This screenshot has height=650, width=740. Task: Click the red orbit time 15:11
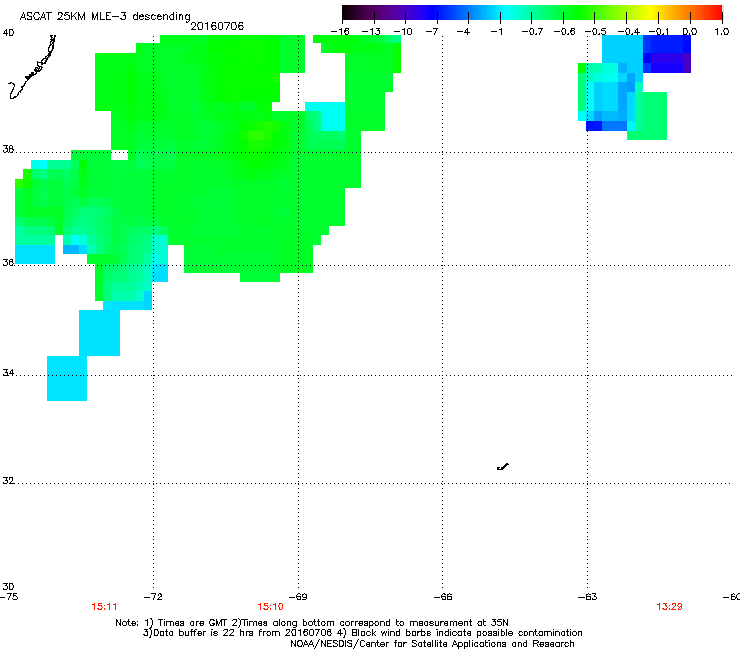click(104, 607)
